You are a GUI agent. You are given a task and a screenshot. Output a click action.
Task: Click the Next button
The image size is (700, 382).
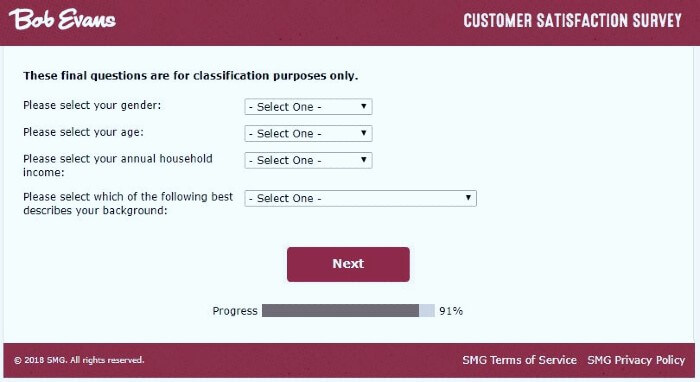[348, 264]
